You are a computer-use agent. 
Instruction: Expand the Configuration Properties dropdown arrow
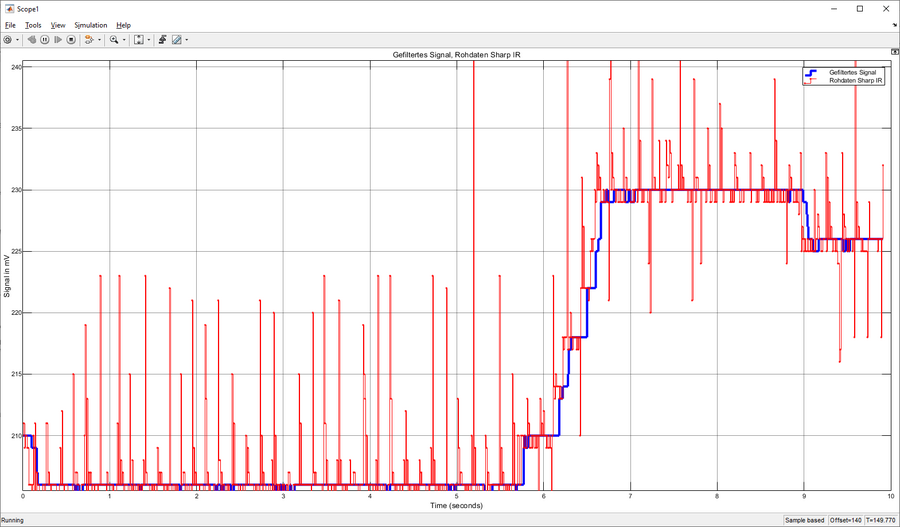18,40
